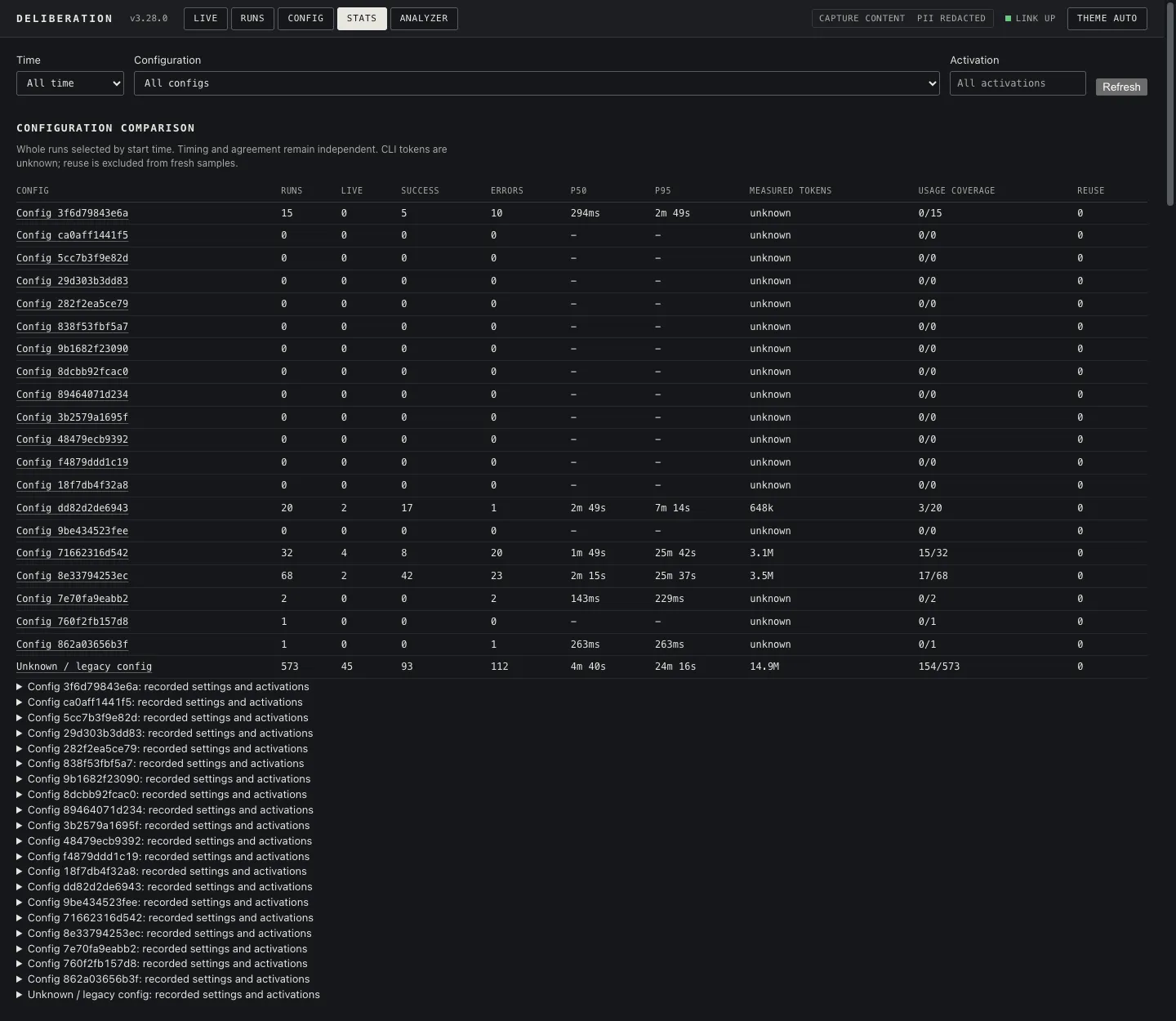Screen dimensions: 1176x1021
Task: Open the Config 3f6d79843e6a link
Action: click(x=72, y=213)
